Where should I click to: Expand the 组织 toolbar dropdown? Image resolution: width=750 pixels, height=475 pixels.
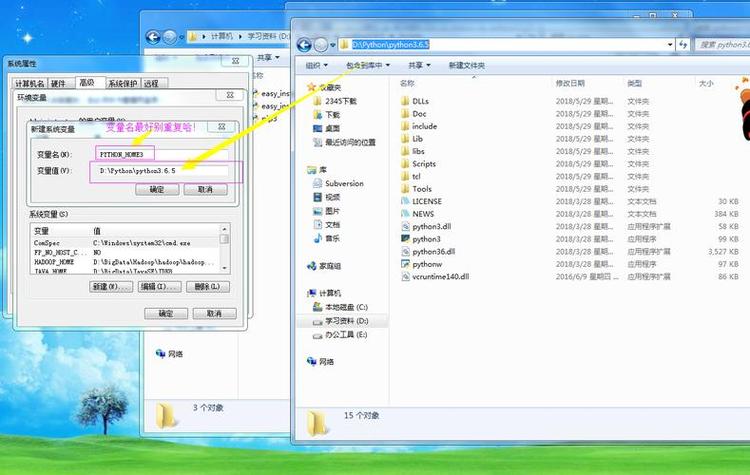tap(317, 65)
